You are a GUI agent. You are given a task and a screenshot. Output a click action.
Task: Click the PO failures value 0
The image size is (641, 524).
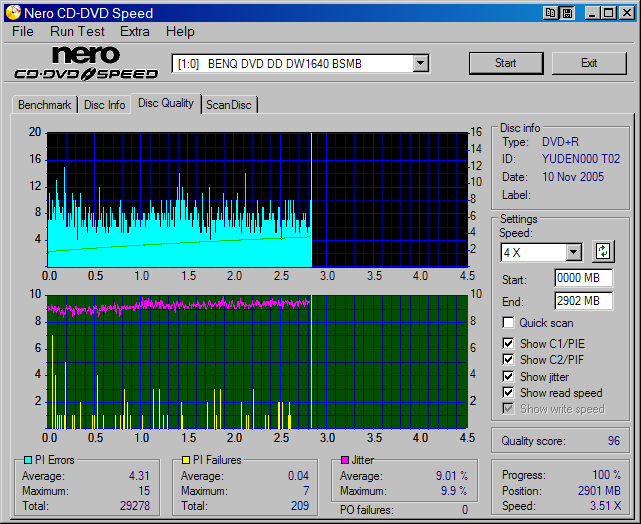(x=465, y=510)
